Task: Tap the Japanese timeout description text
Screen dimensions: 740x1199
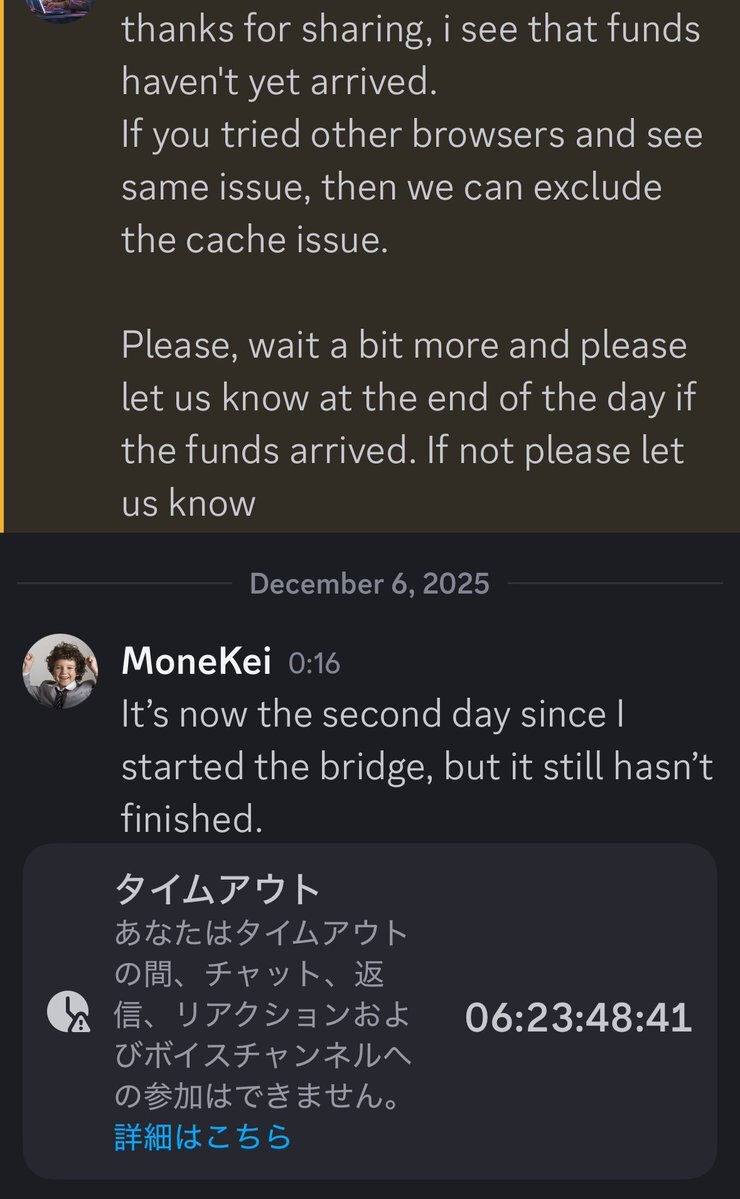Action: point(262,1015)
